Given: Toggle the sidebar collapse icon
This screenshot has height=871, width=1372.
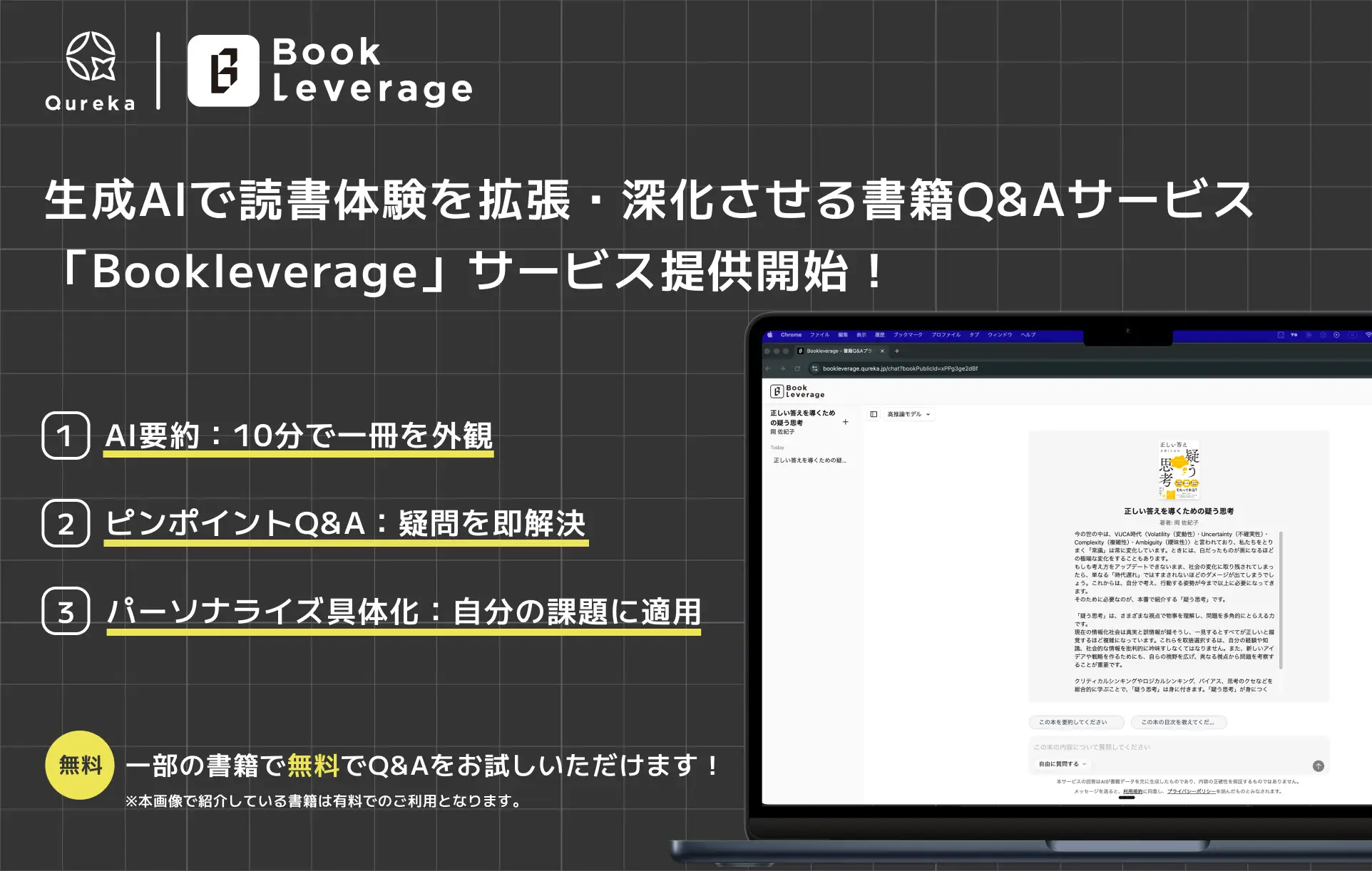Looking at the screenshot, I should [873, 414].
